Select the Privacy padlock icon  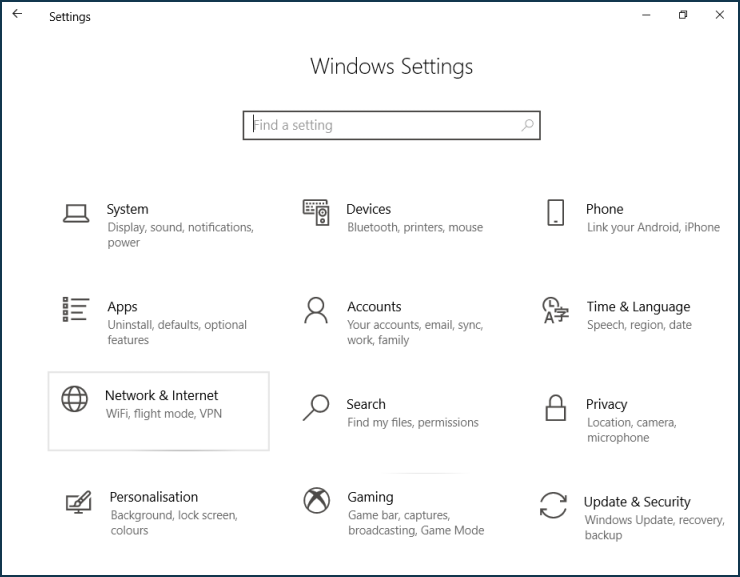point(555,408)
